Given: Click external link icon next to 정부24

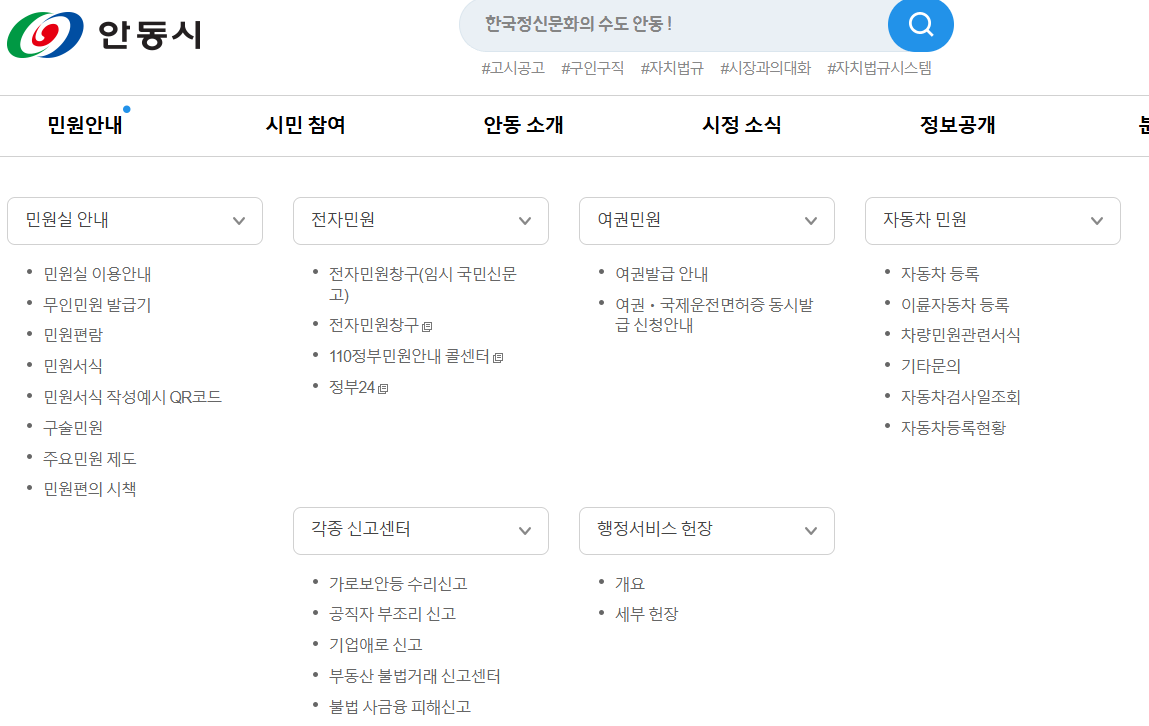Looking at the screenshot, I should point(382,387).
